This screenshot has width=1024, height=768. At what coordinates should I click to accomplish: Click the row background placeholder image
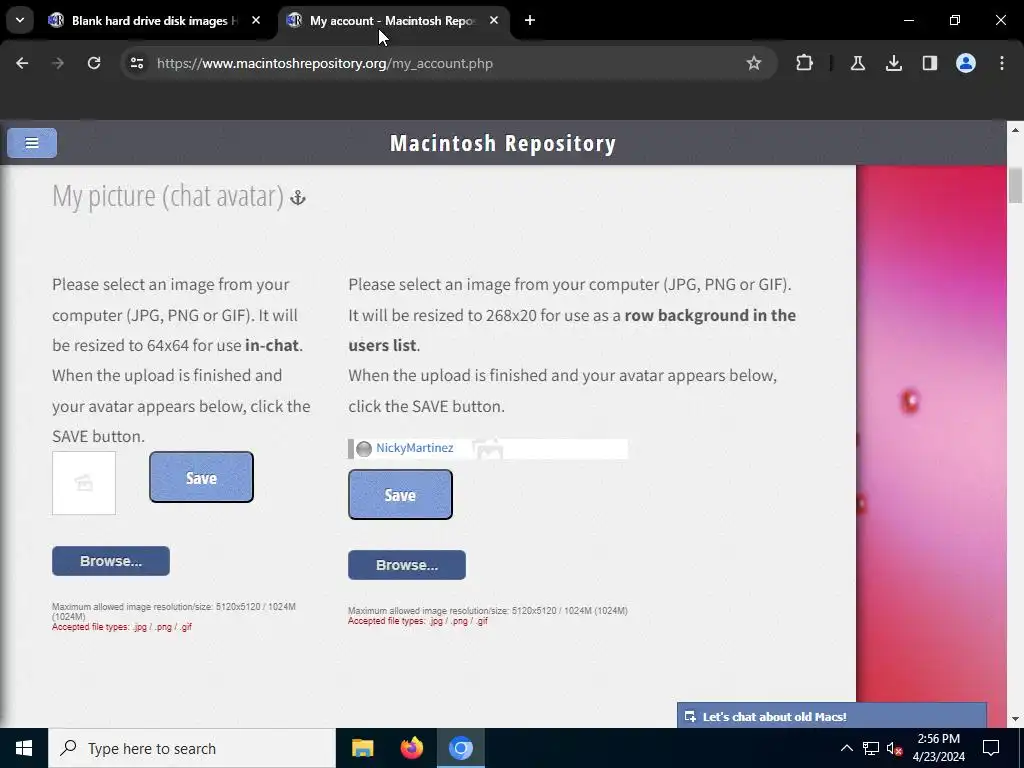click(x=488, y=449)
